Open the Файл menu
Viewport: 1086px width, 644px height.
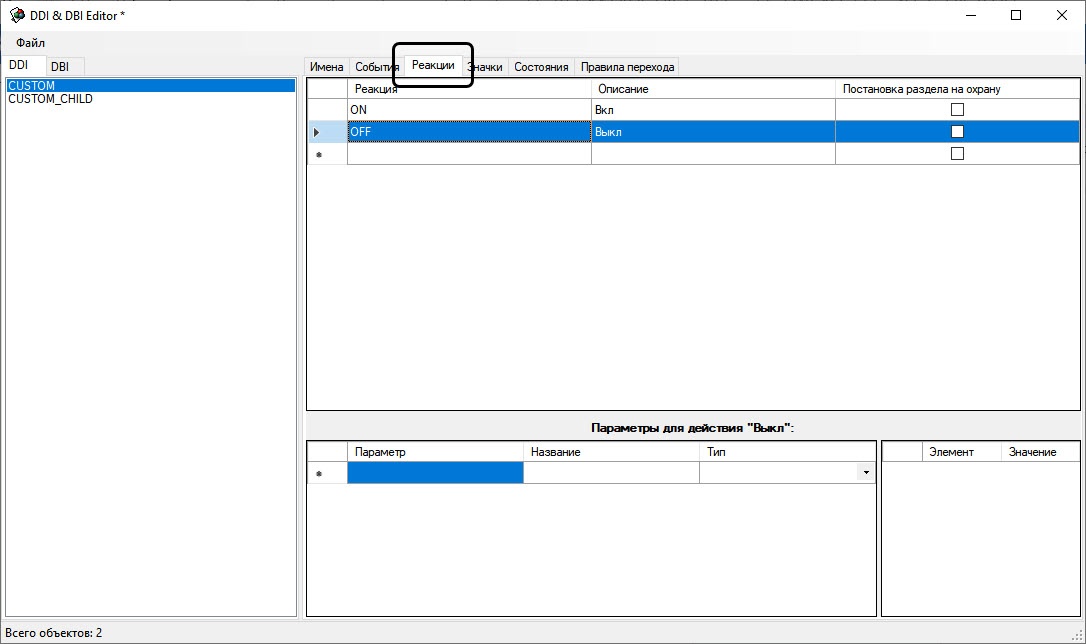30,43
